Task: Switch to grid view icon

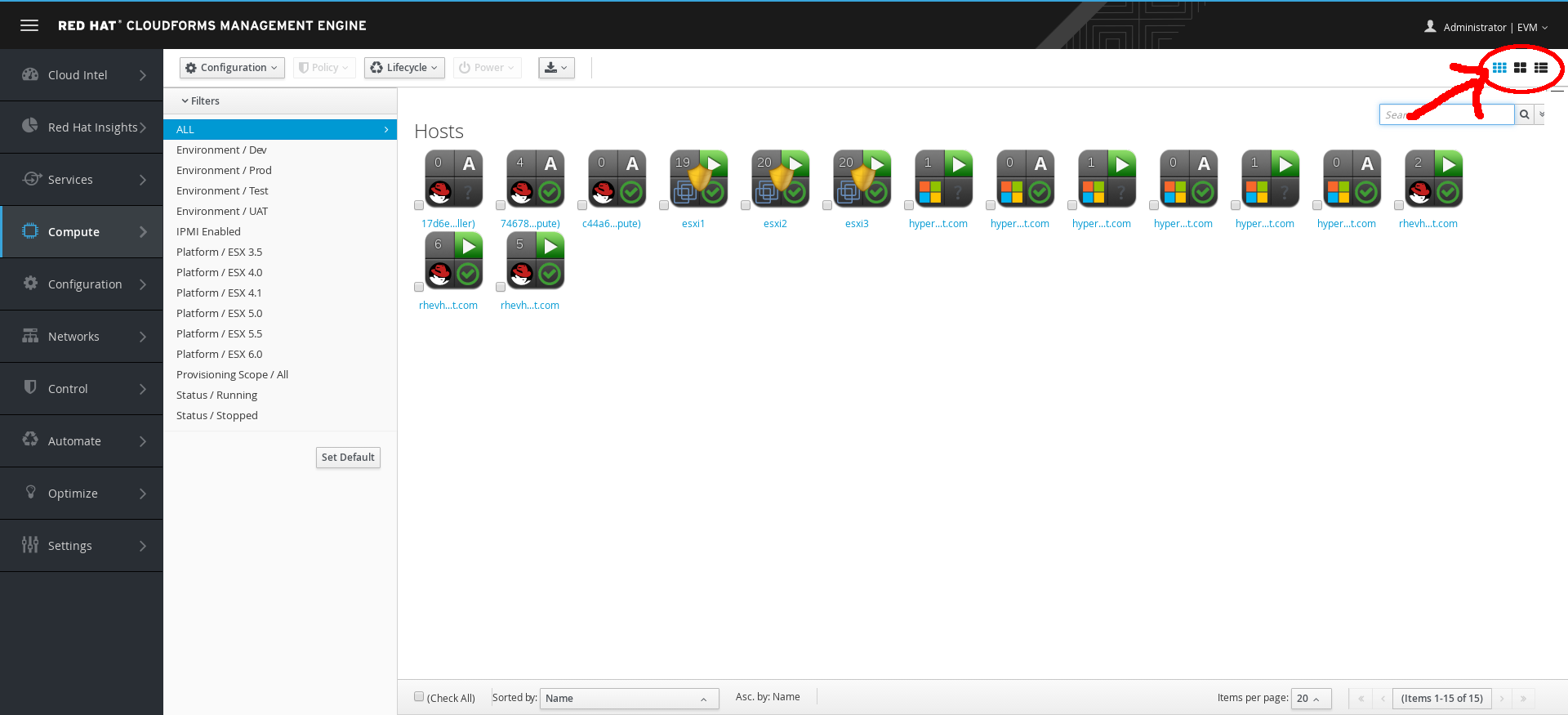Action: (x=1499, y=68)
